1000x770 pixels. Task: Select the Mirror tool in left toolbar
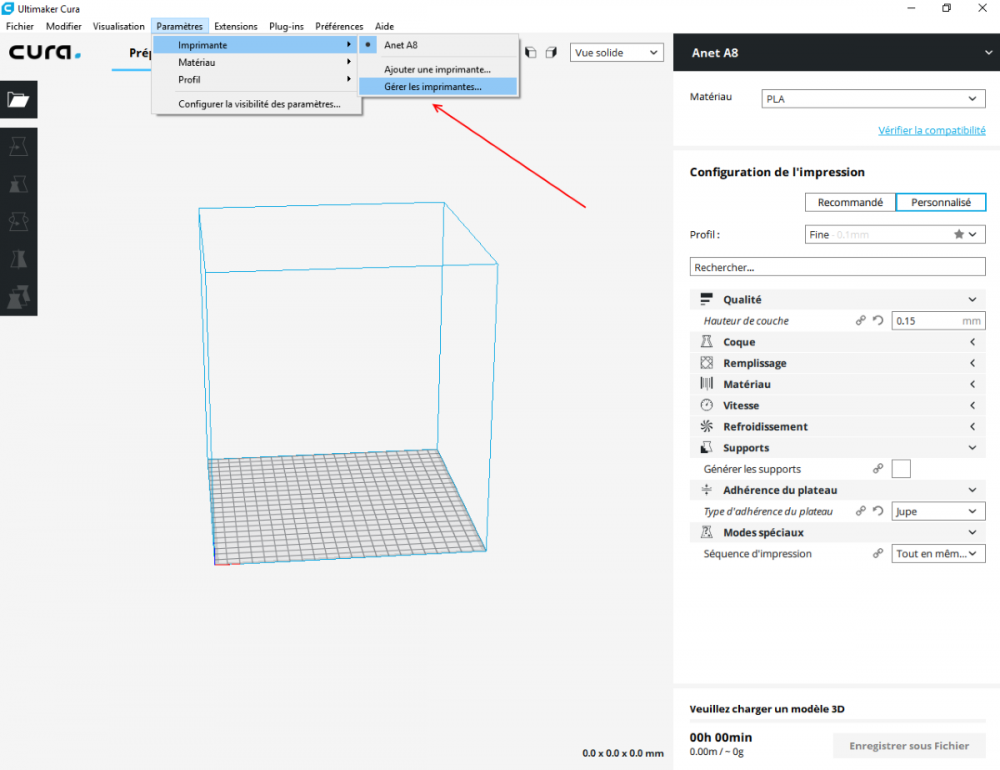coord(18,260)
